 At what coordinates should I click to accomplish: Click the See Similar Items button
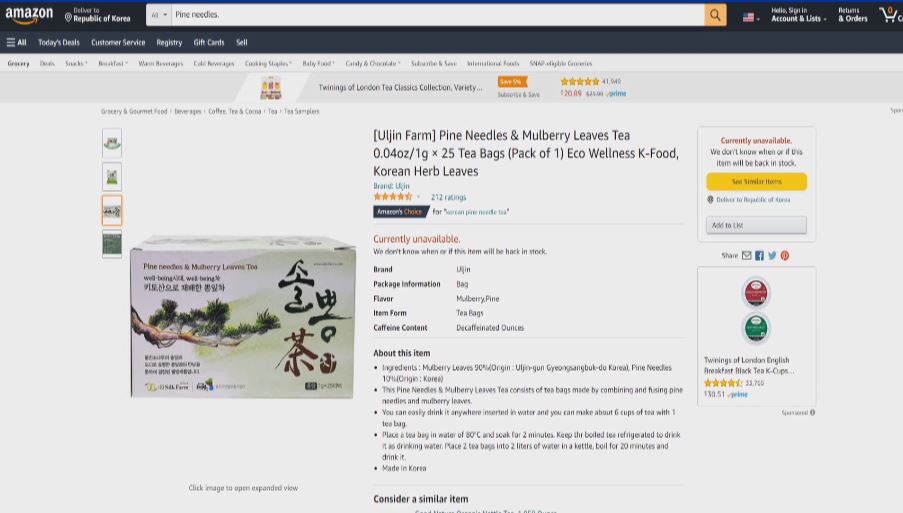[x=756, y=181]
